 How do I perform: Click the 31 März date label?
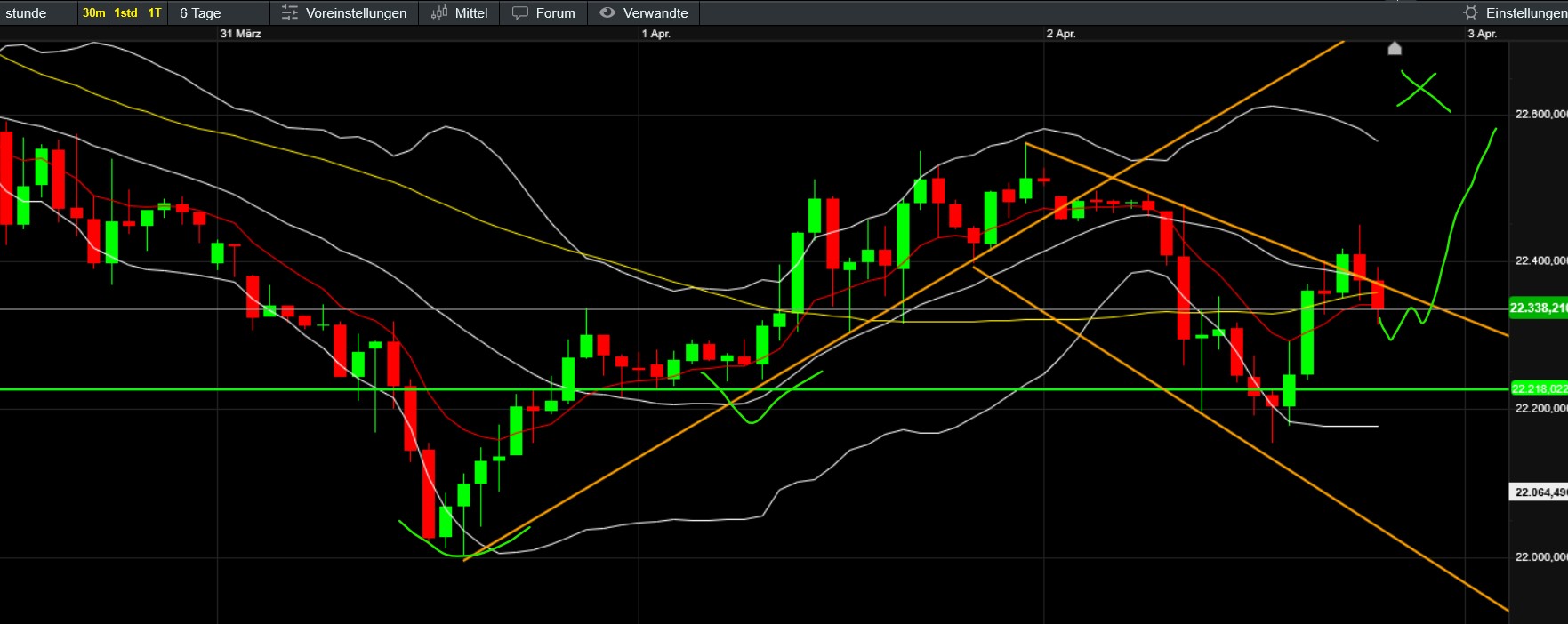tap(241, 34)
